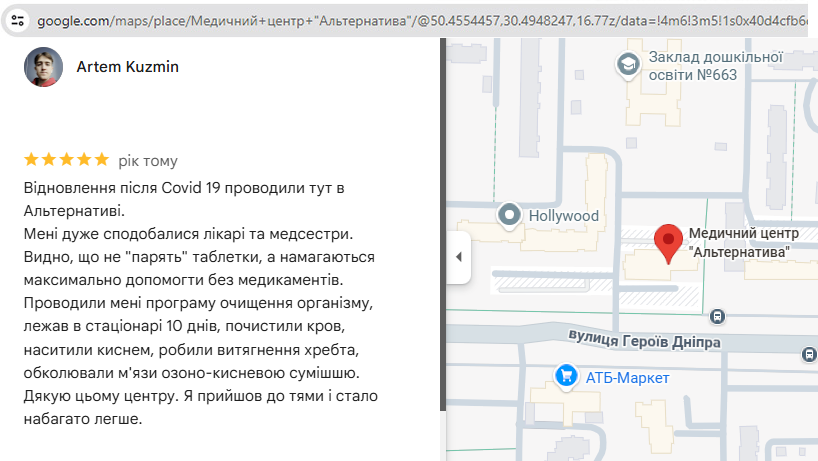Open Artem Kuzmin's profile photo

coord(42,67)
